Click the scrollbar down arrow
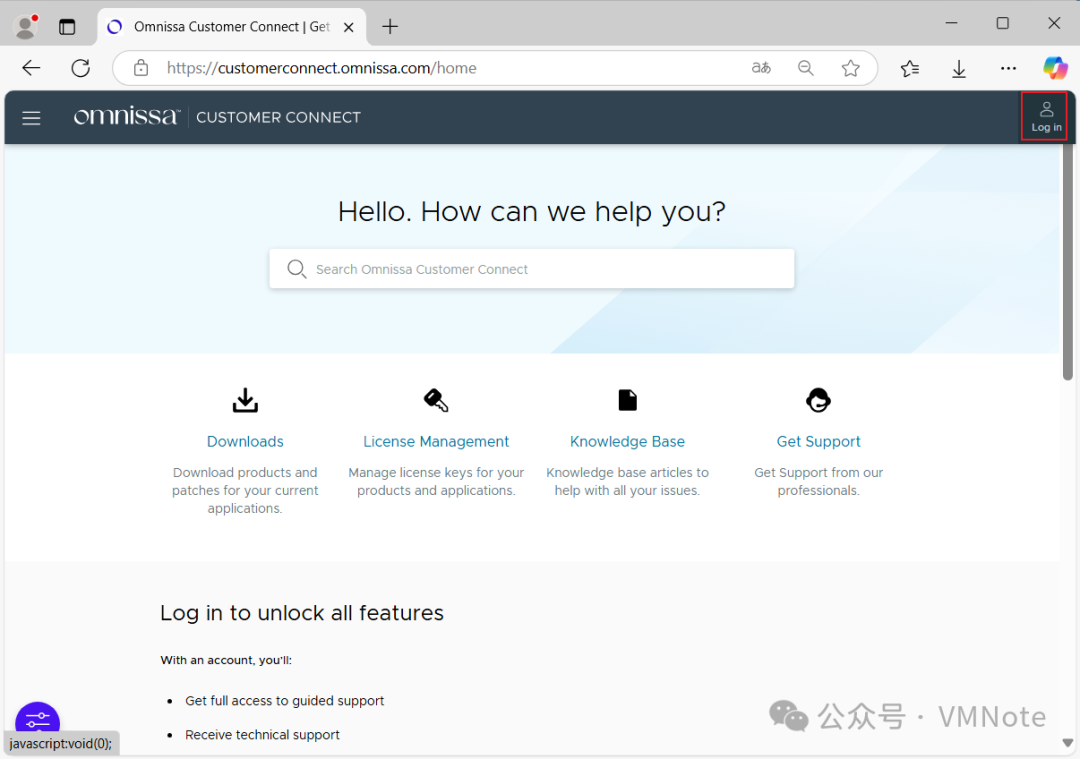 coord(1068,742)
